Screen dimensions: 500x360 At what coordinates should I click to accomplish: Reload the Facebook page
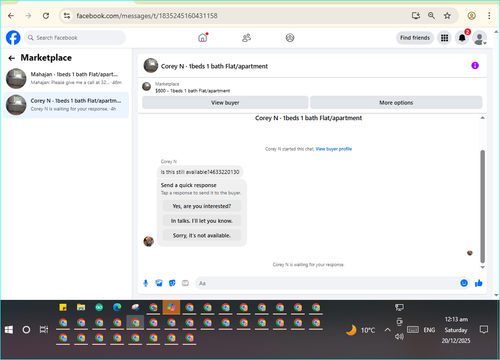46,16
